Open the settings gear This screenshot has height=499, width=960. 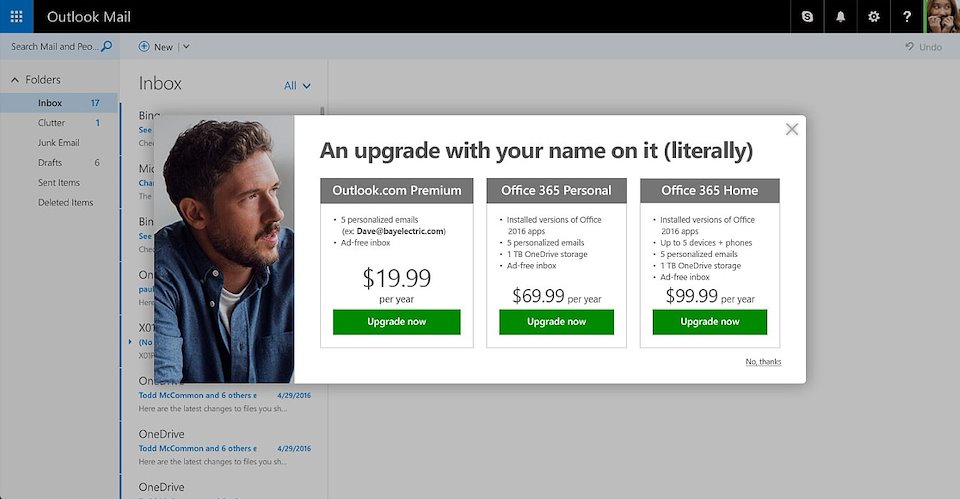pos(874,16)
